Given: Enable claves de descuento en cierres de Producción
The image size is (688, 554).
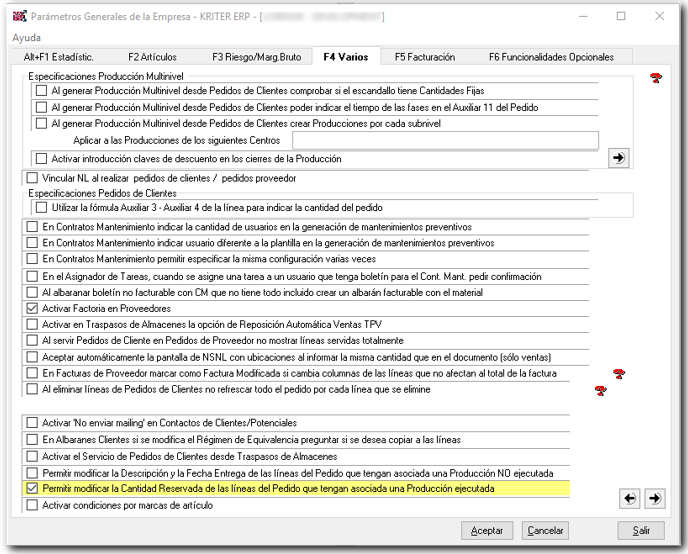Looking at the screenshot, I should point(41,159).
